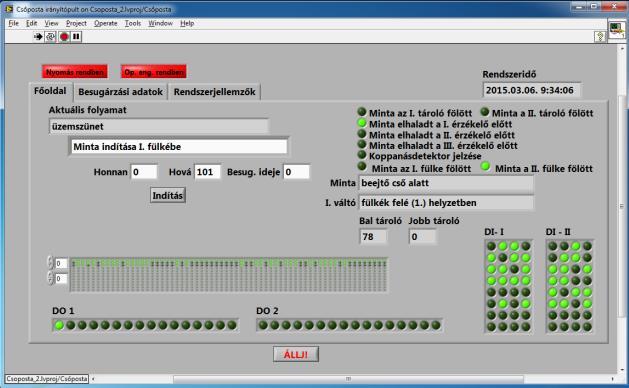629x388 pixels.
Task: Open the File menu
Action: 14,23
